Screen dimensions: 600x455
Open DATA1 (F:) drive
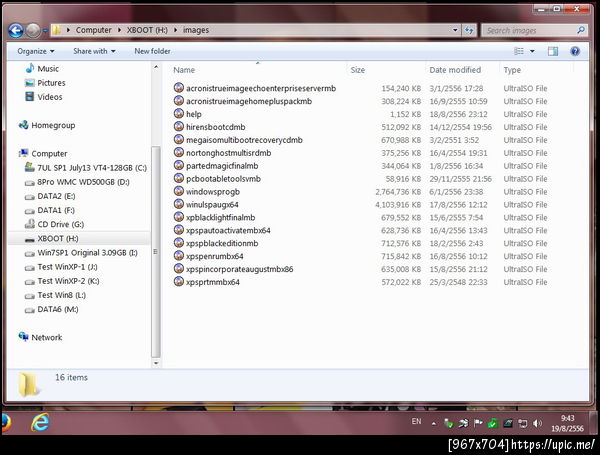(x=50, y=210)
